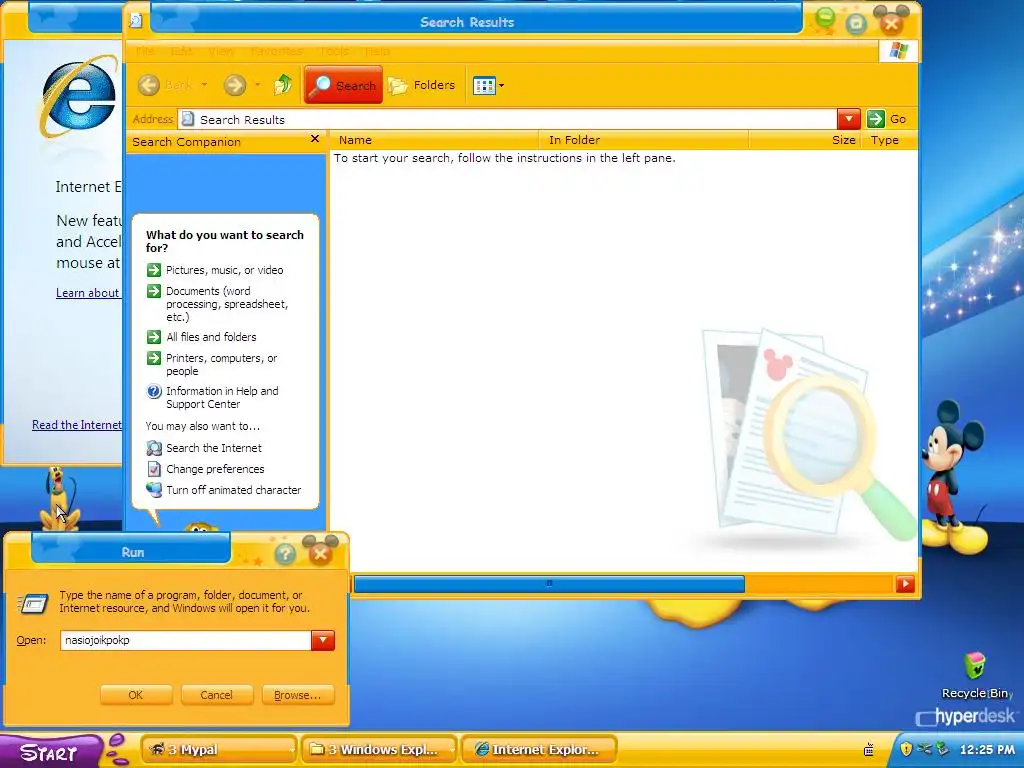Click Browse... in the Run dialog
1024x768 pixels.
(298, 695)
